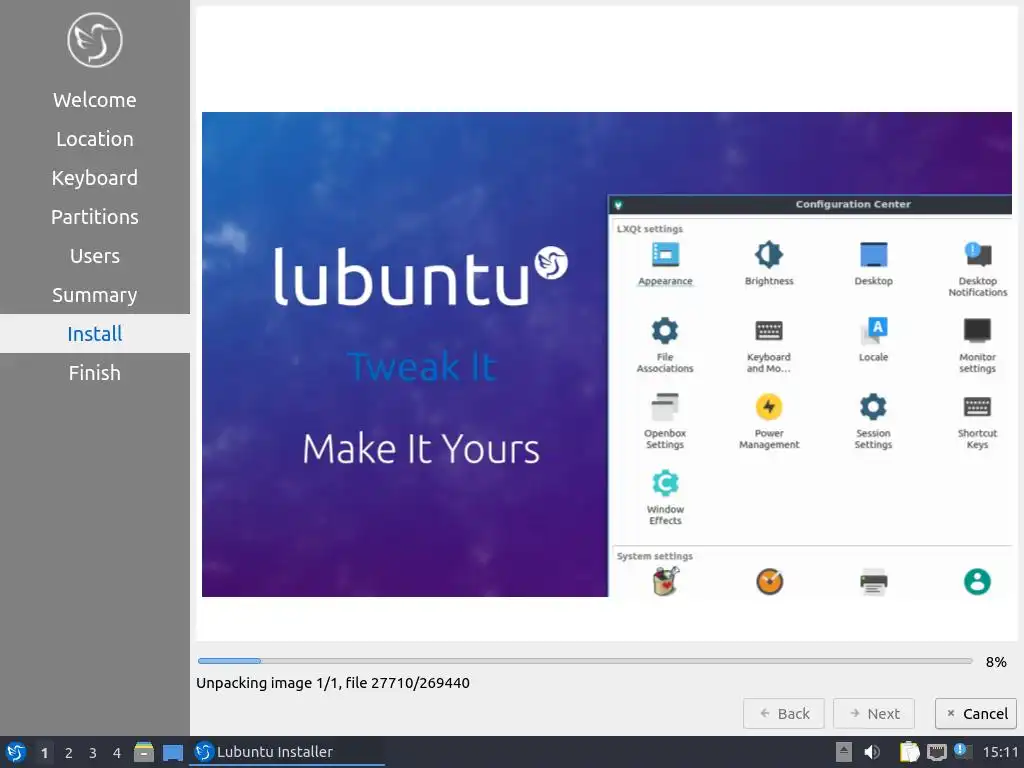Click the Desktop icon in slideshow image

[x=873, y=254]
